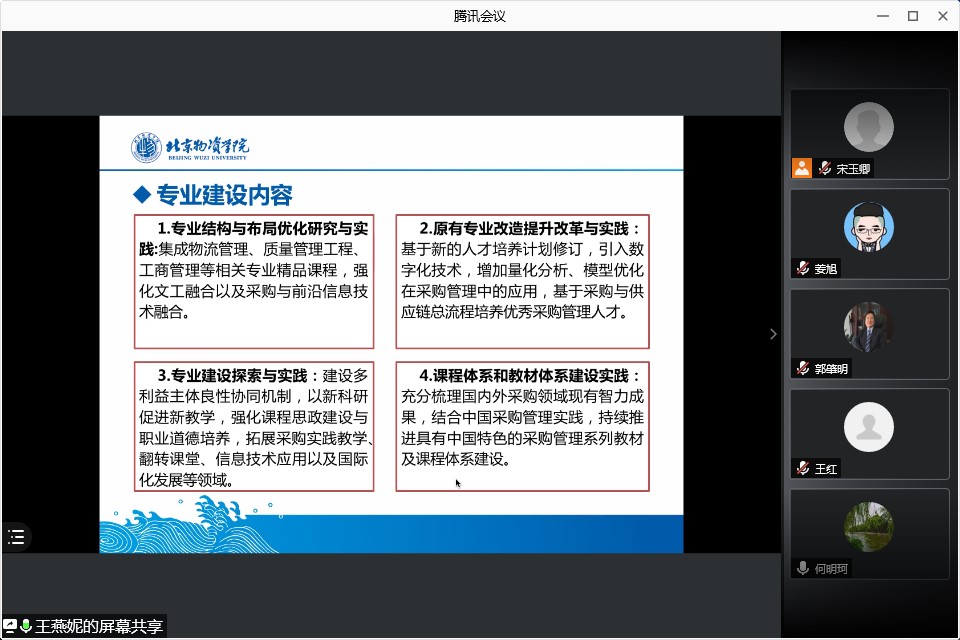
Task: Click the orange host icon next to 宋玉卿
Action: 801,168
